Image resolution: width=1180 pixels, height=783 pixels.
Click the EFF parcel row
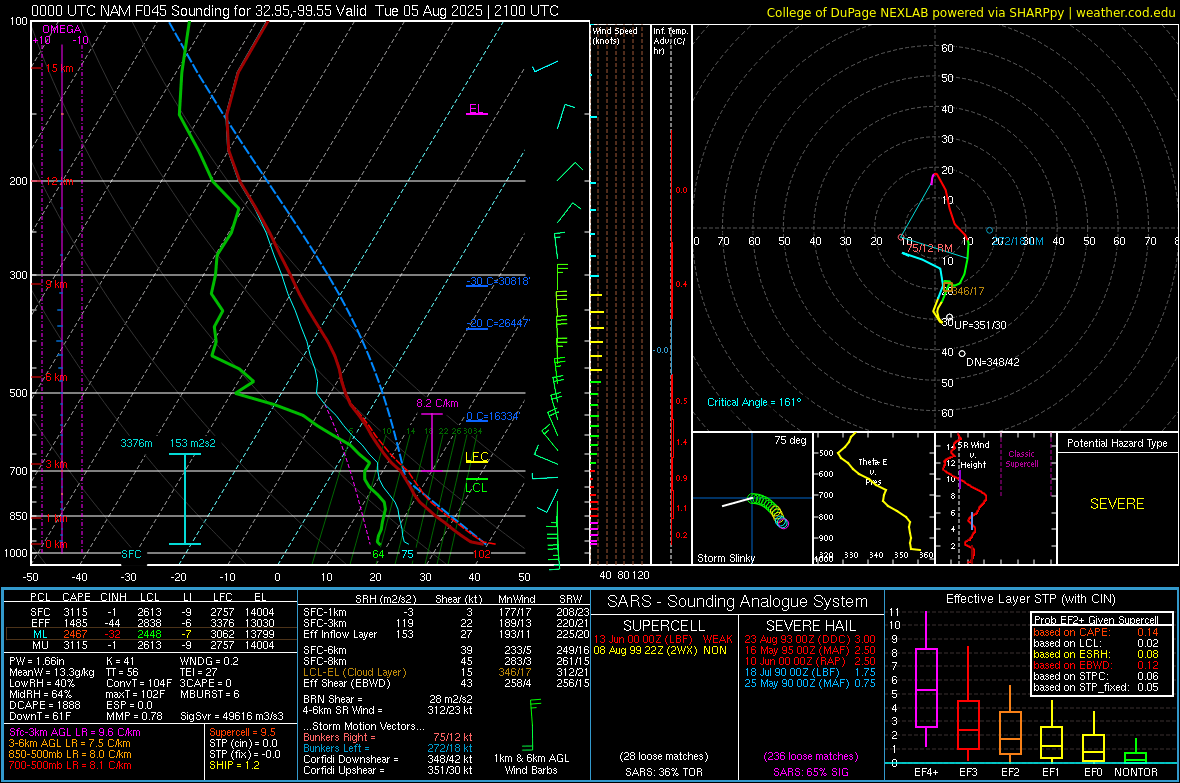click(151, 623)
